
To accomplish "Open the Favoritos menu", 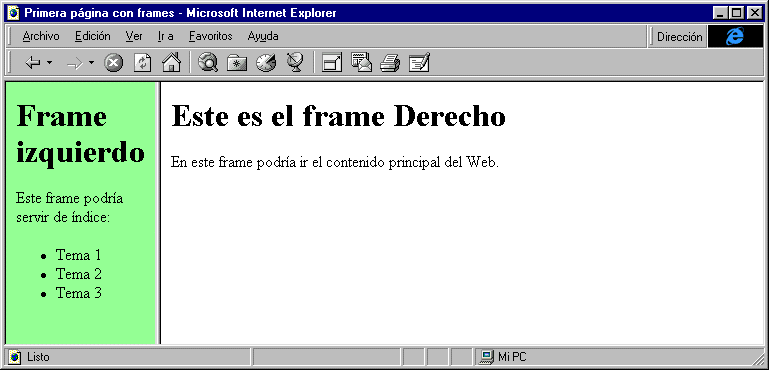I will click(210, 36).
